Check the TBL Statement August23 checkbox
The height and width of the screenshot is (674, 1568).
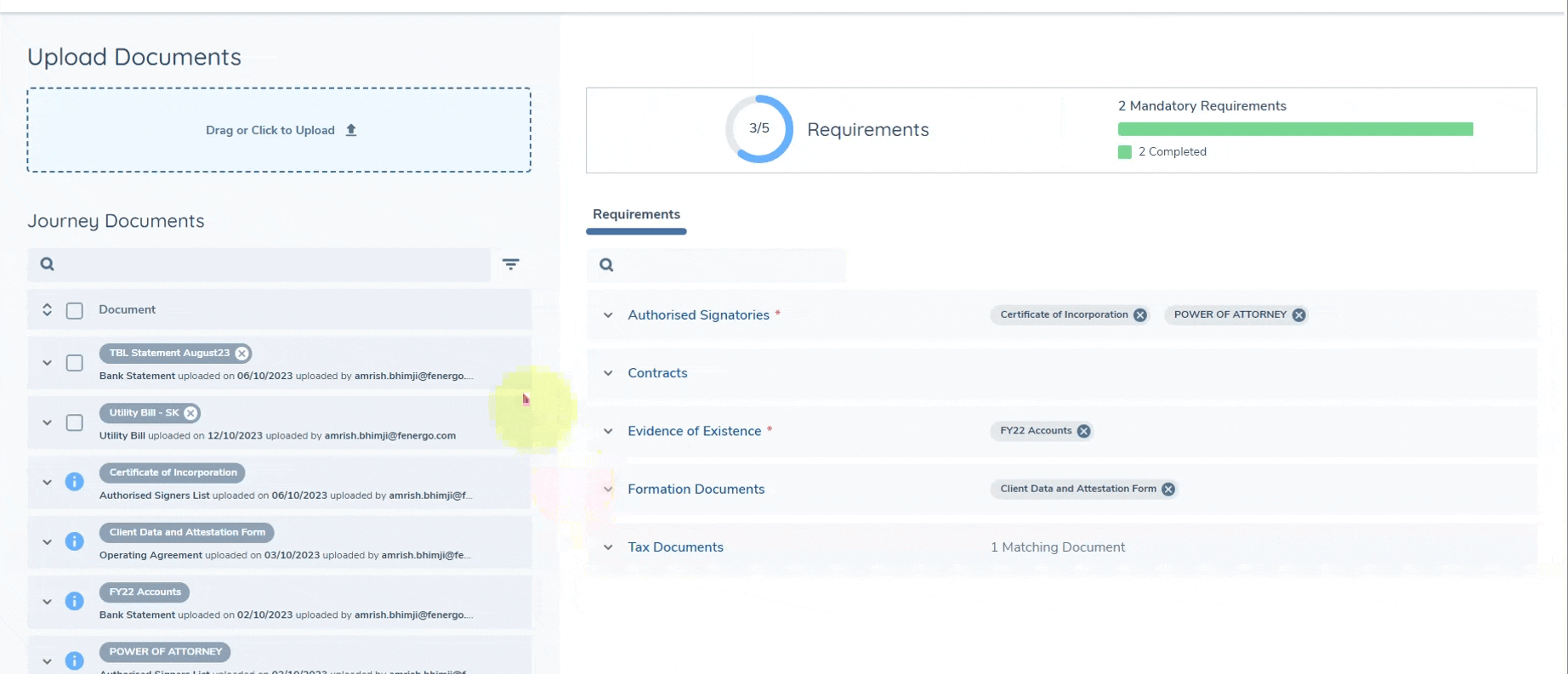coord(75,363)
